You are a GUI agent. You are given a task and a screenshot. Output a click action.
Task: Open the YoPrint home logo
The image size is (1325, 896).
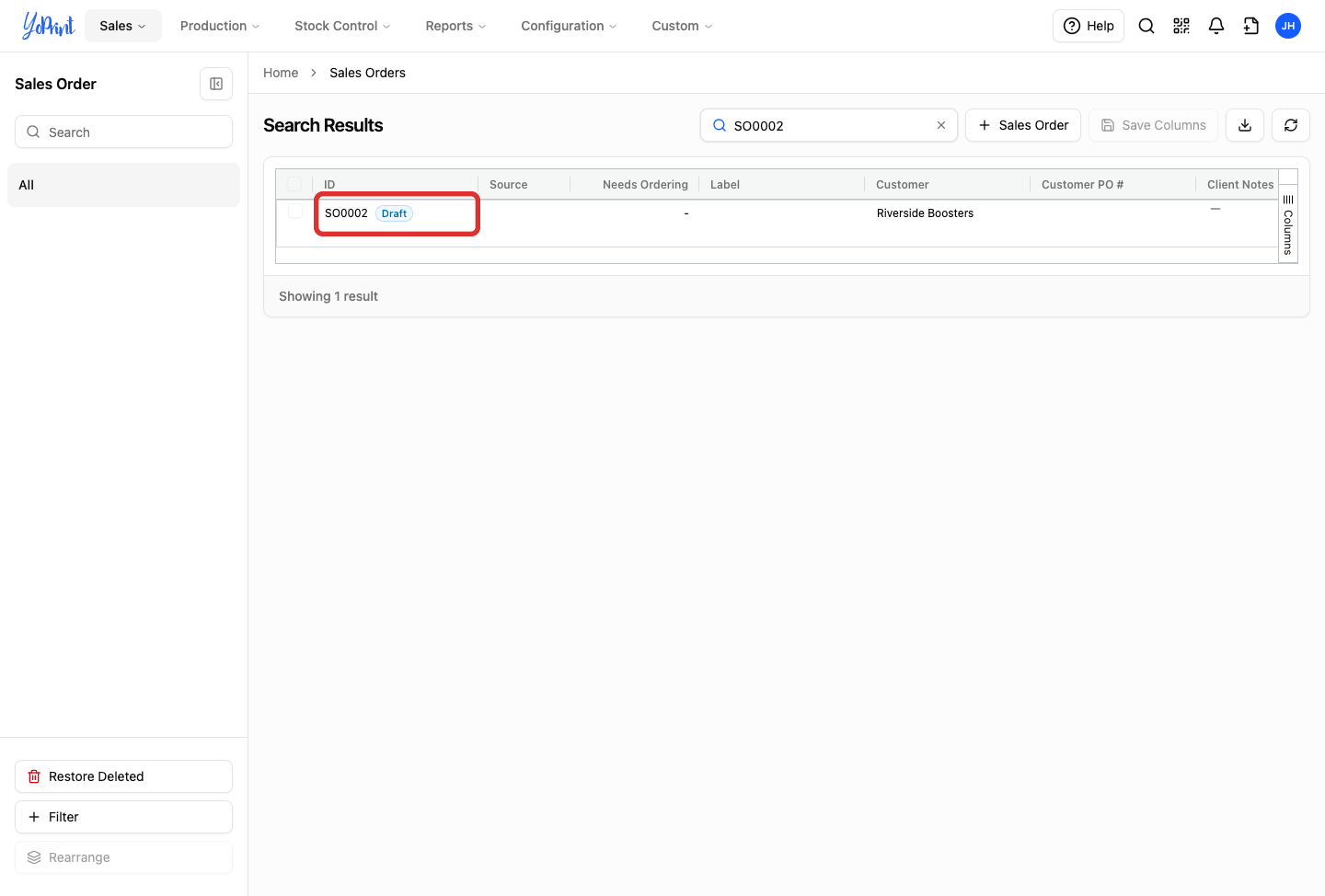tap(49, 26)
